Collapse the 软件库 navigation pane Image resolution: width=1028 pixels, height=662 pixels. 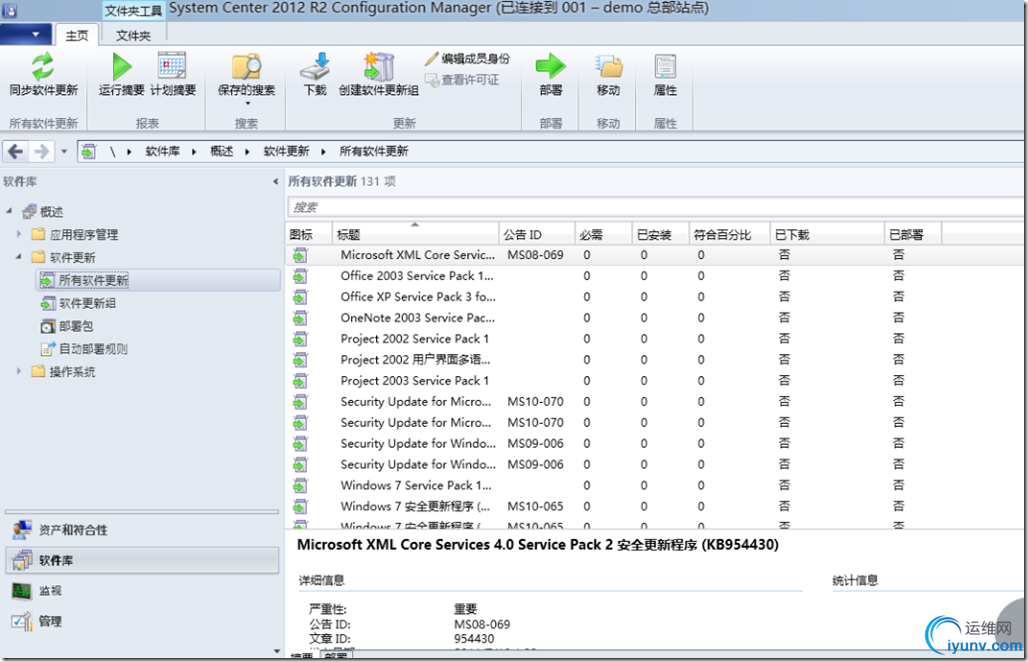[x=275, y=182]
